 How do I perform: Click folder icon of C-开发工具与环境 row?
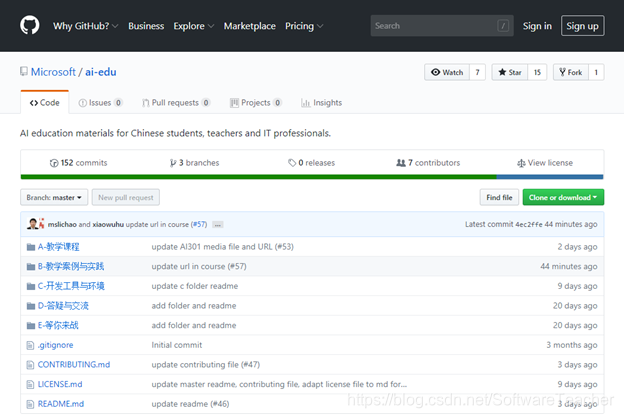click(31, 286)
